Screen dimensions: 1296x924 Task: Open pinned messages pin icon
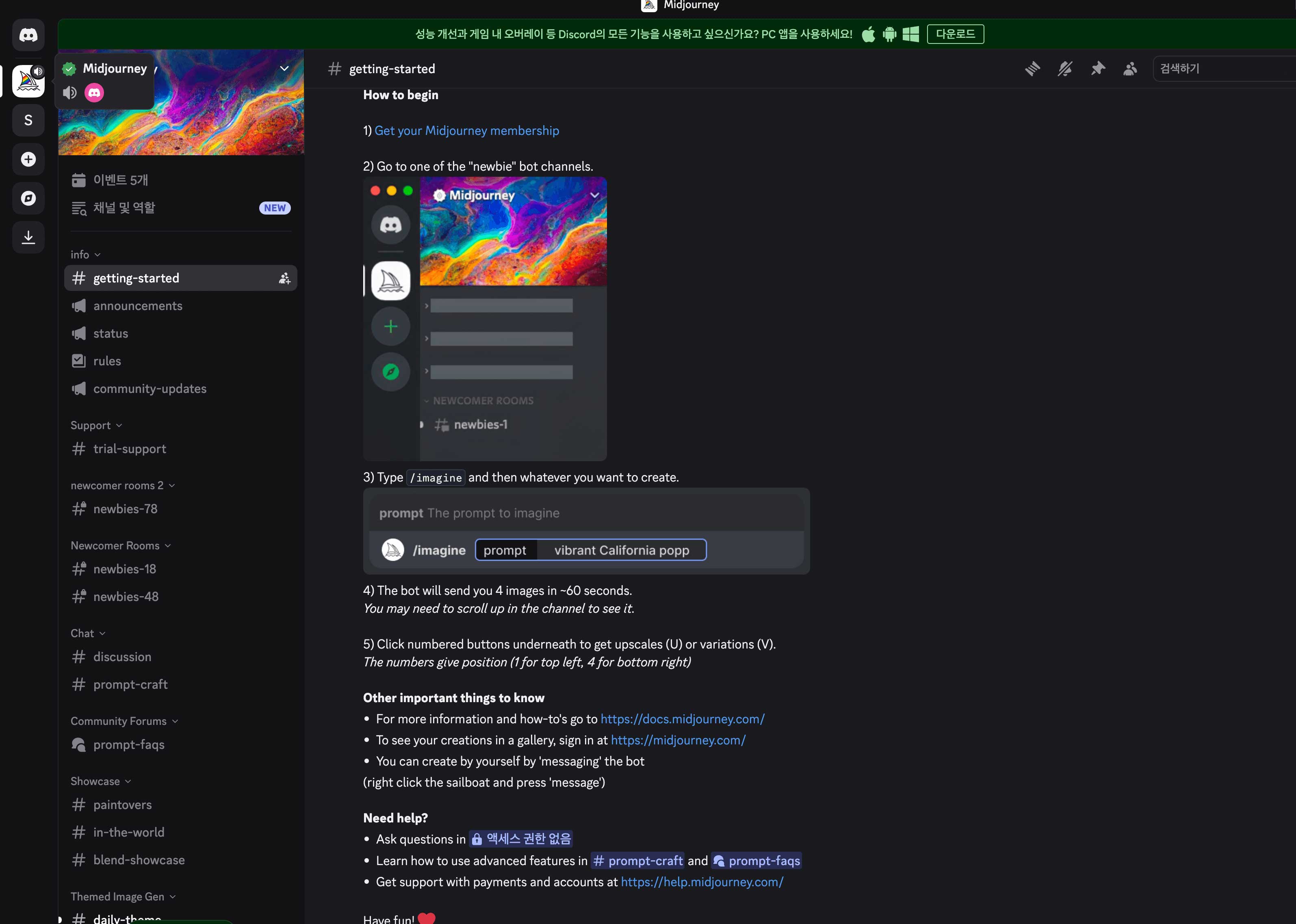click(1097, 69)
